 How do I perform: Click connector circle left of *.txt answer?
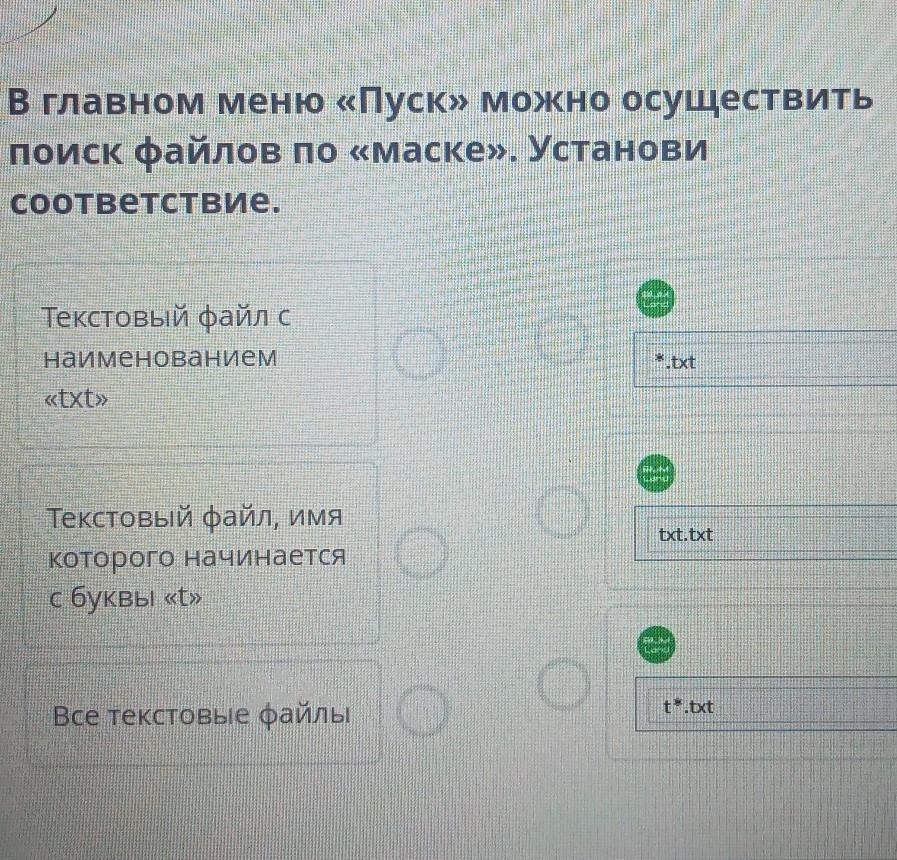[x=564, y=338]
